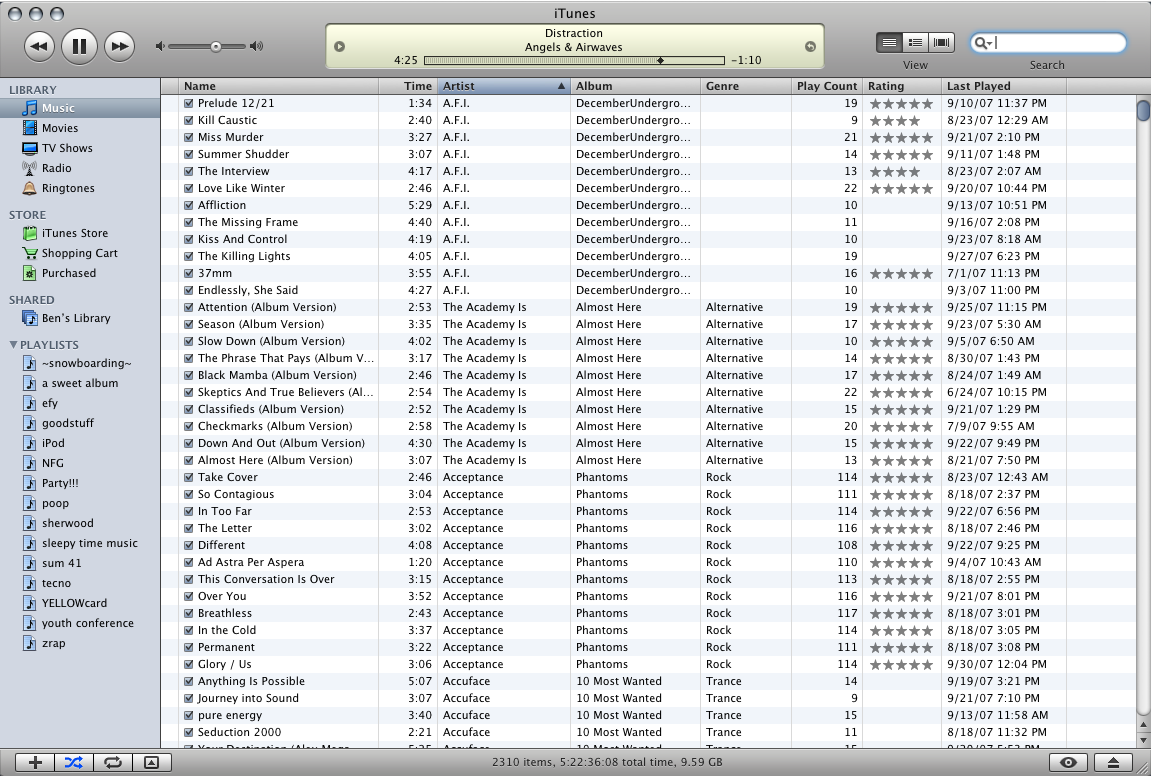The height and width of the screenshot is (776, 1151).
Task: Uncheck the Miss Murder song checkbox
Action: pyautogui.click(x=189, y=137)
